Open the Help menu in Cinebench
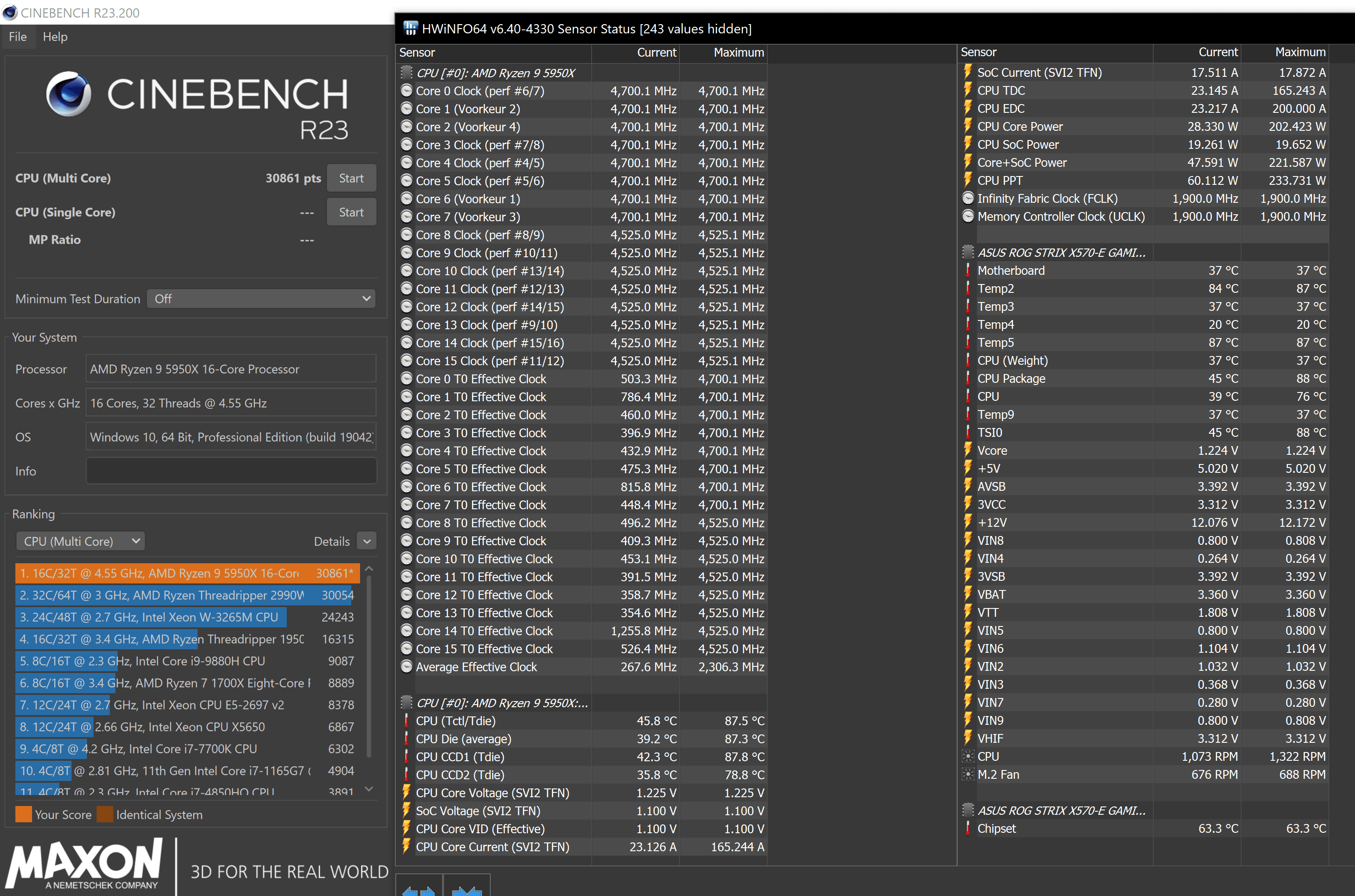This screenshot has width=1355, height=896. [55, 36]
